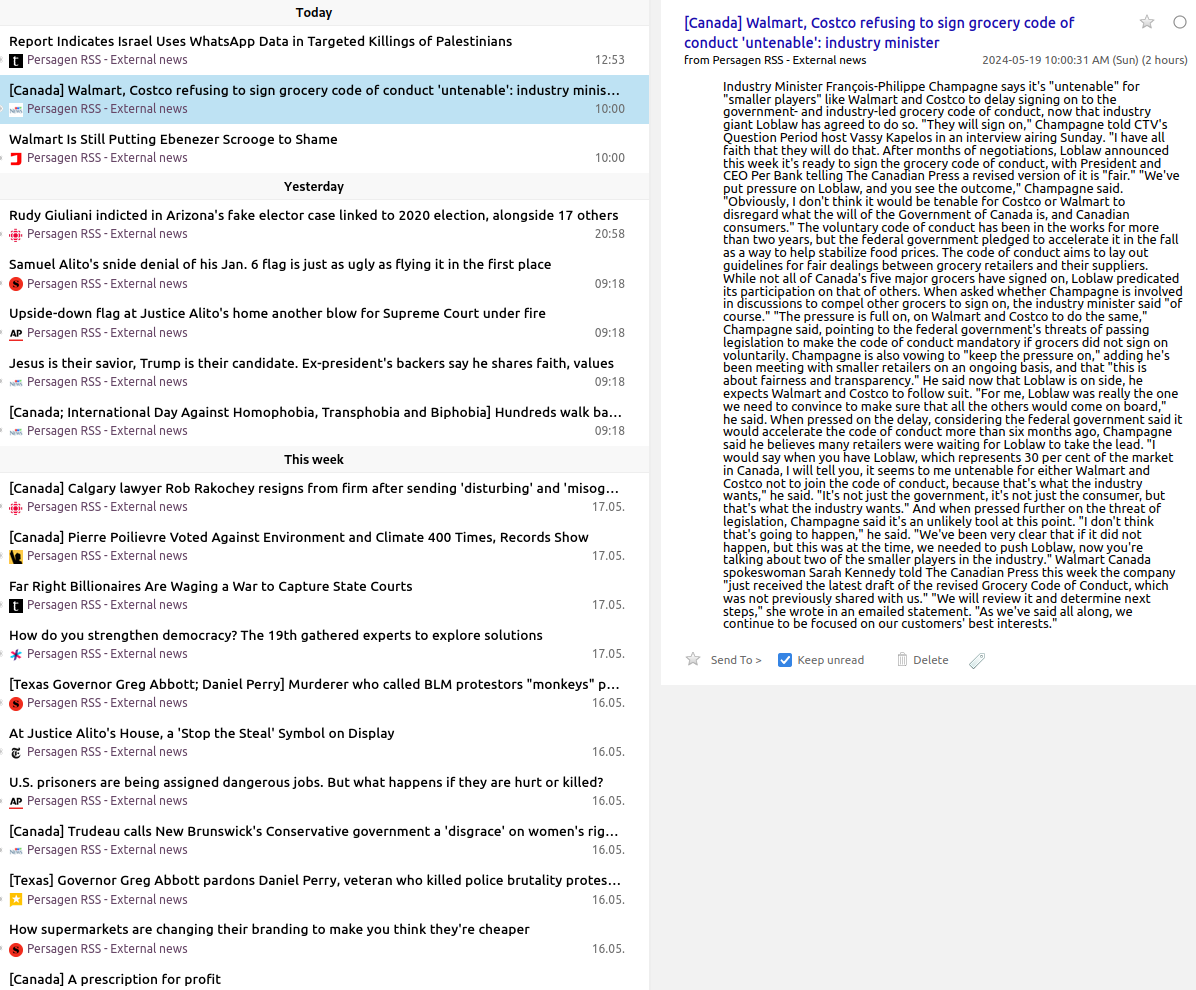Click the star icon beside Send To
Screen dimensions: 1196x990
pyautogui.click(x=693, y=660)
